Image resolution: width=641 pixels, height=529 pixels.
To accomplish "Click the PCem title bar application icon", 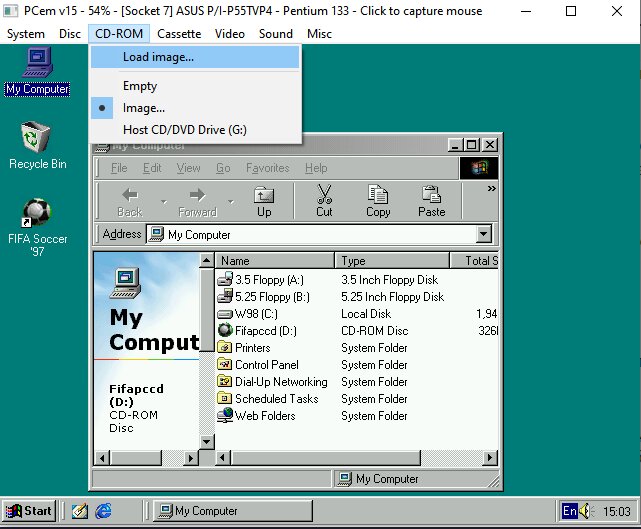I will coord(11,11).
